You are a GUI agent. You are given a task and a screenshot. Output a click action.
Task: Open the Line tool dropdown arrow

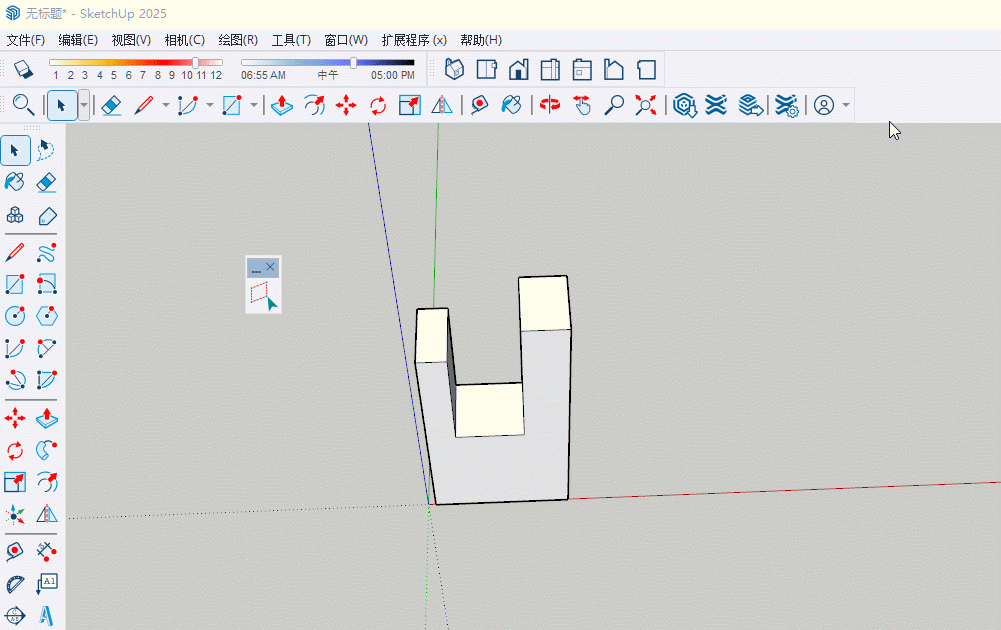tap(165, 105)
